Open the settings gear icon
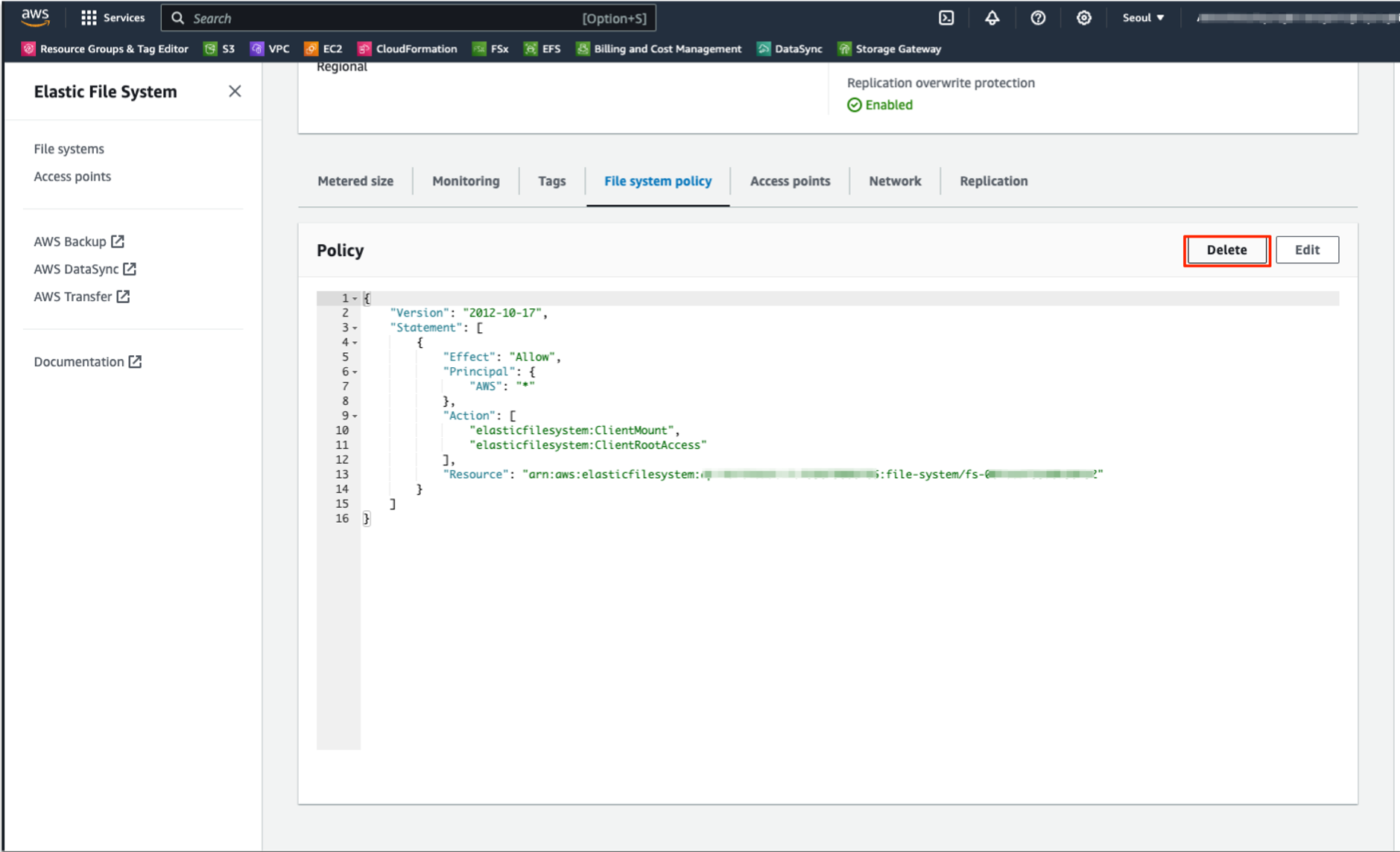 1083,18
